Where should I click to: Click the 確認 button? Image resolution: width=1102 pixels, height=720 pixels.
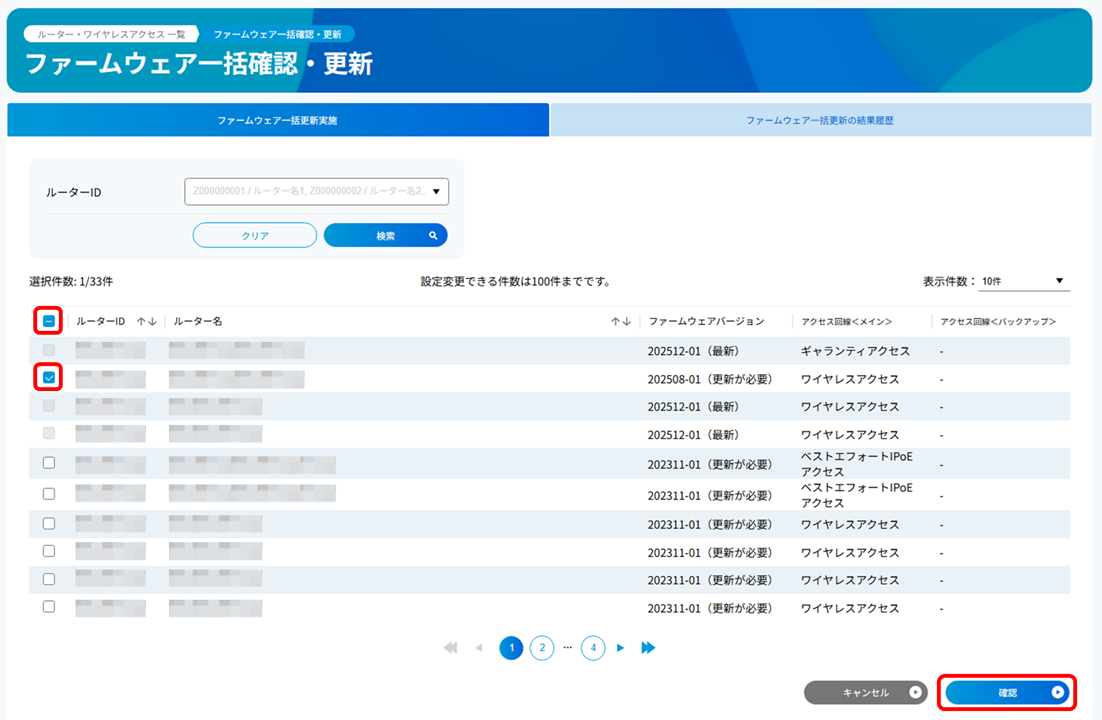pos(1007,692)
